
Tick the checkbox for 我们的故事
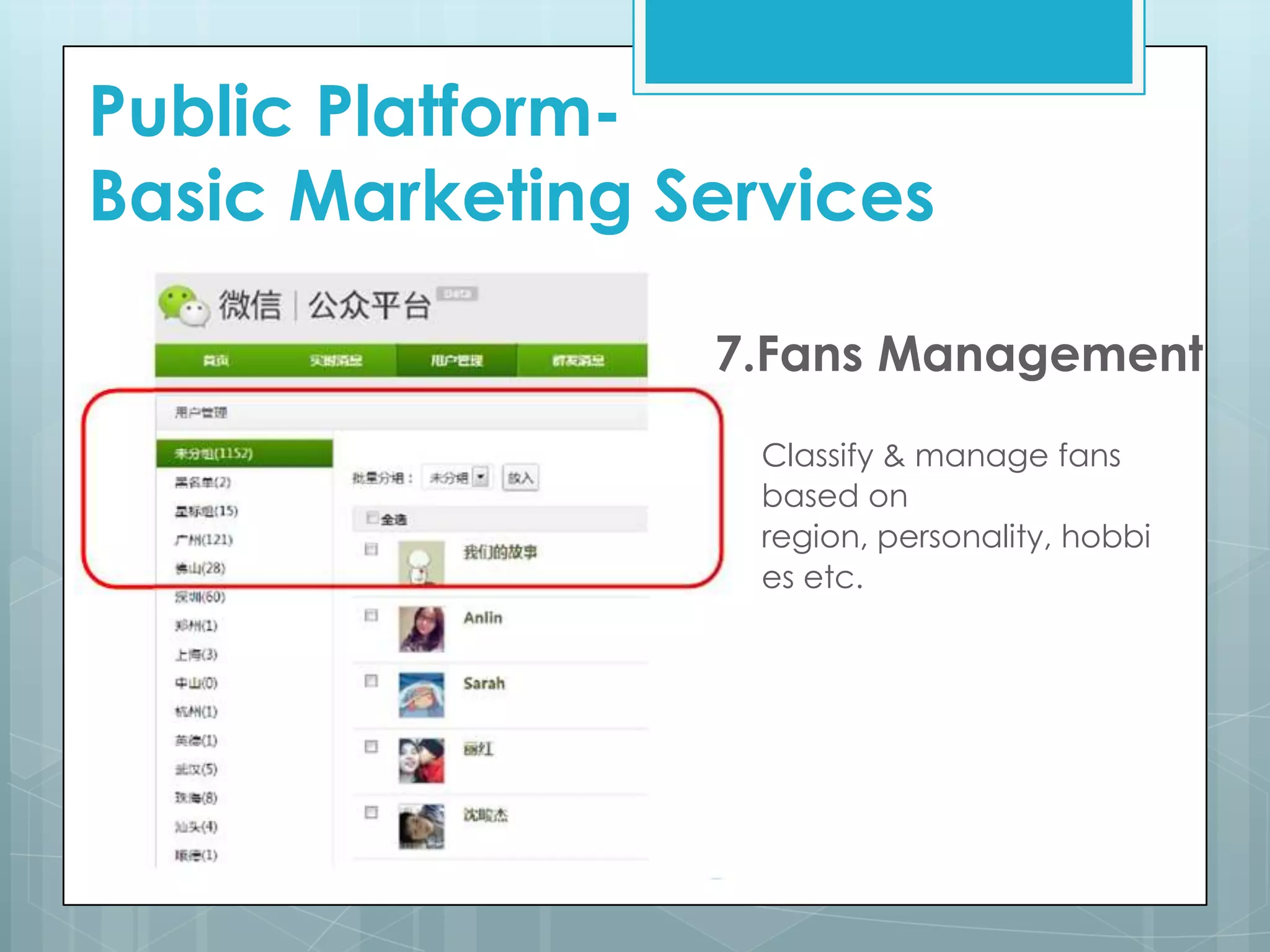tap(371, 549)
